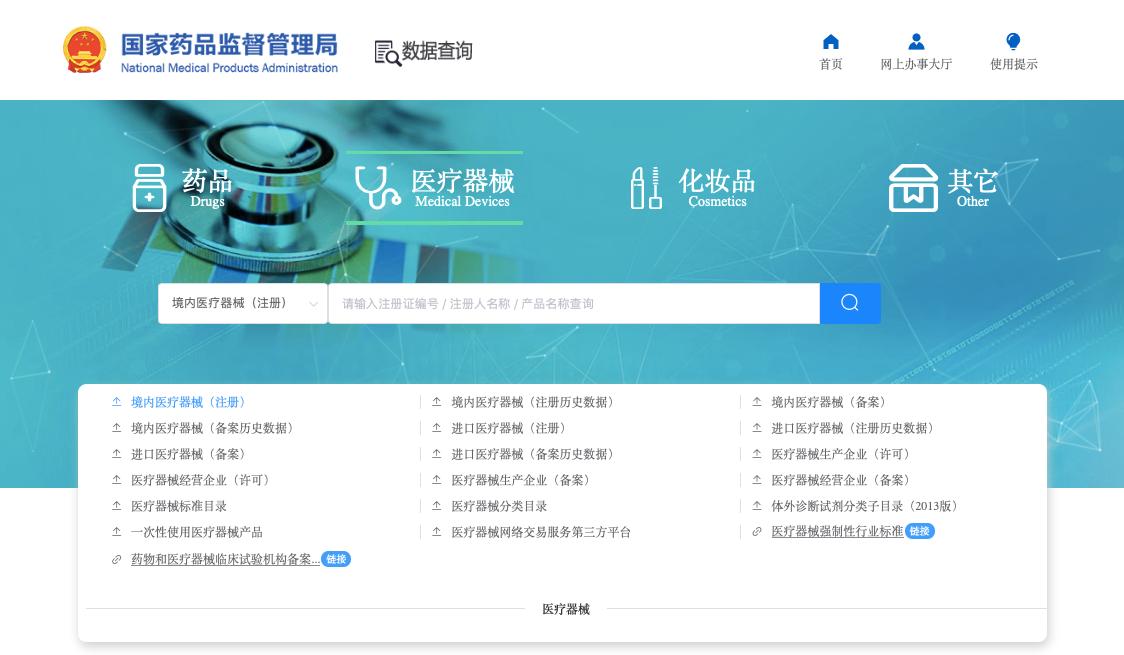The width and height of the screenshot is (1124, 655).
Task: Open 网上办事大厅 via the person icon
Action: point(915,42)
